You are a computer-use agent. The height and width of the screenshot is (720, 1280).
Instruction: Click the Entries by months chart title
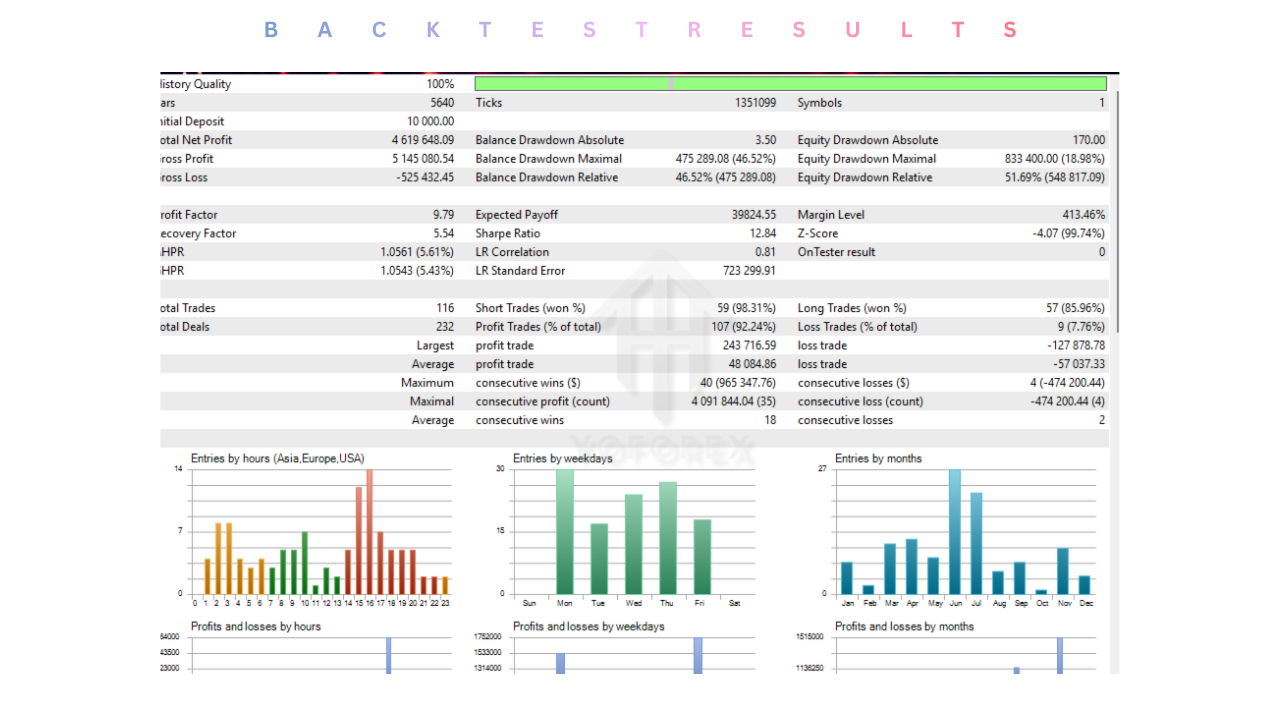pos(878,459)
